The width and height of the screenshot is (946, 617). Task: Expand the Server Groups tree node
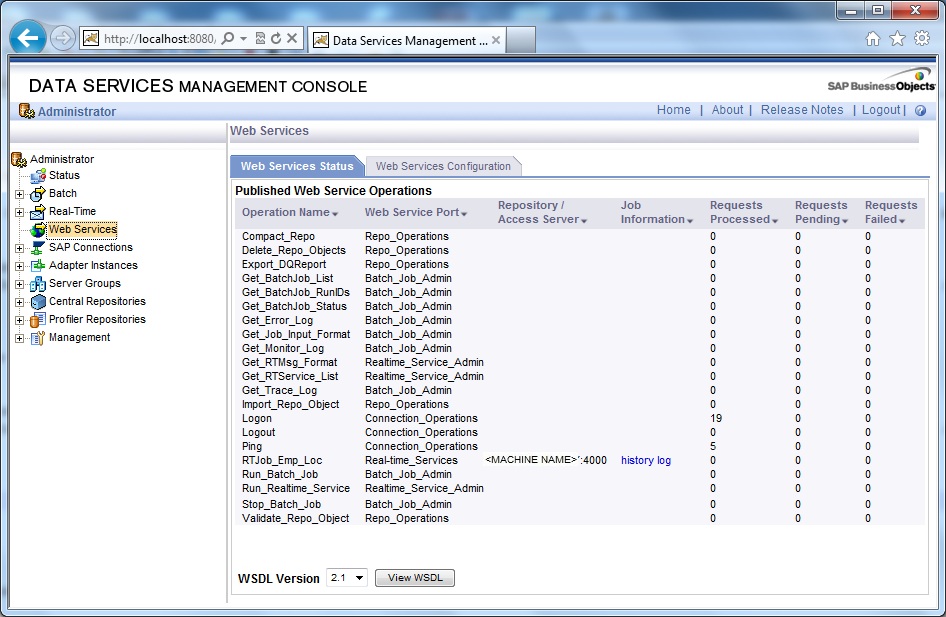(19, 284)
